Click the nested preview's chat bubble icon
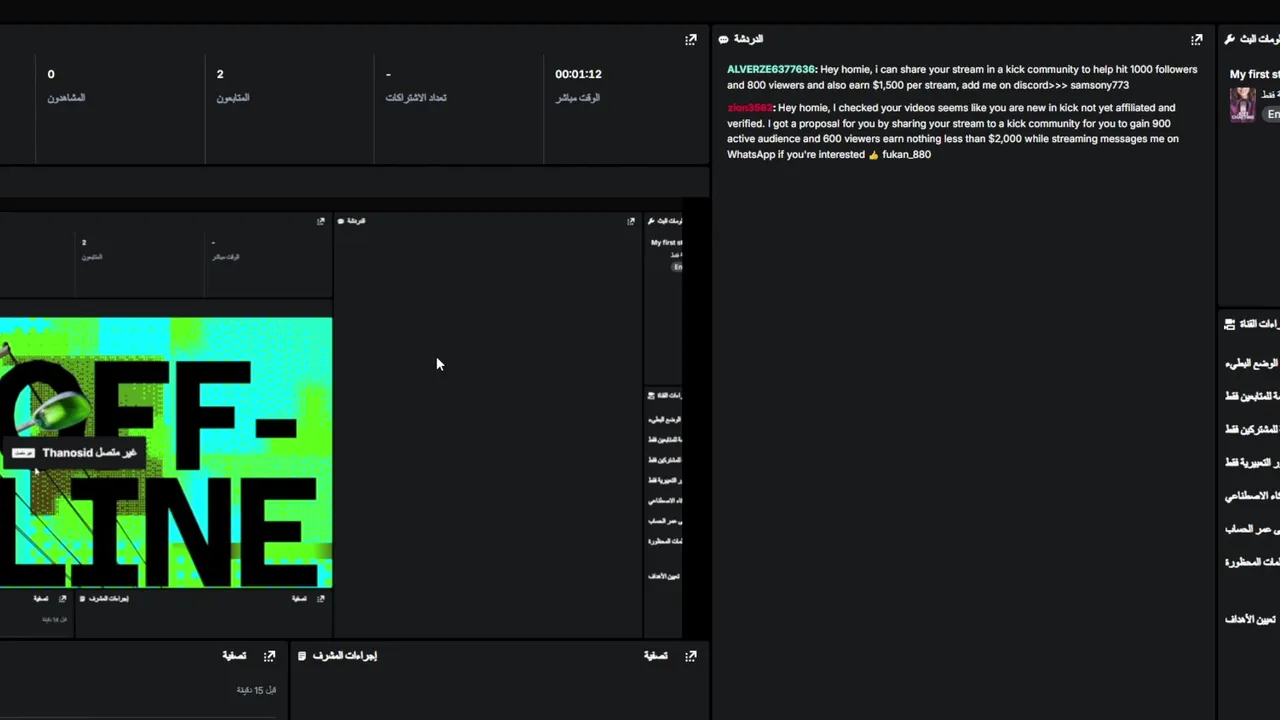 pyautogui.click(x=340, y=221)
